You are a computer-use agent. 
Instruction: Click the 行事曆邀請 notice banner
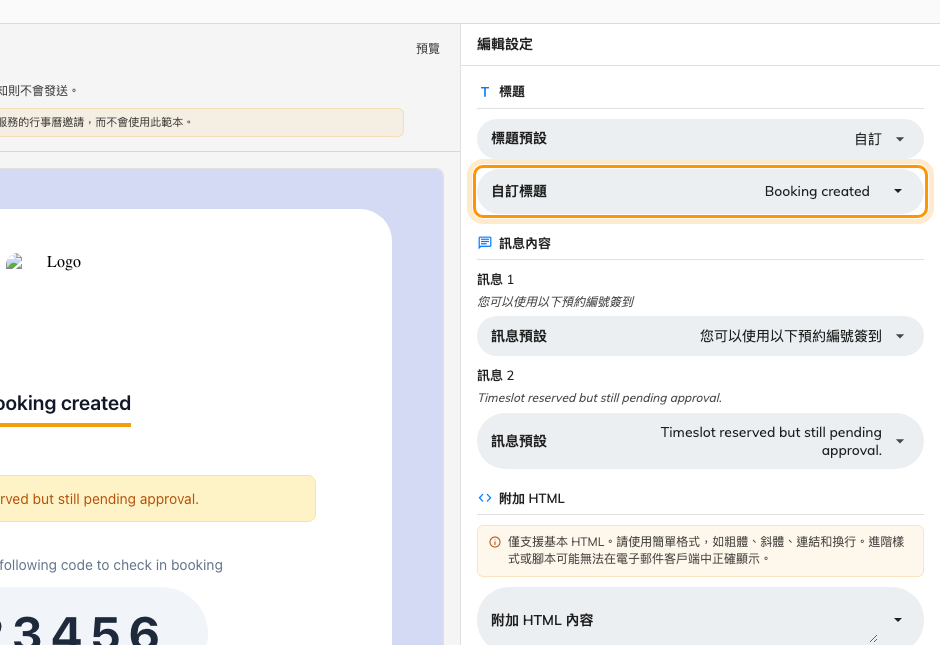click(201, 122)
